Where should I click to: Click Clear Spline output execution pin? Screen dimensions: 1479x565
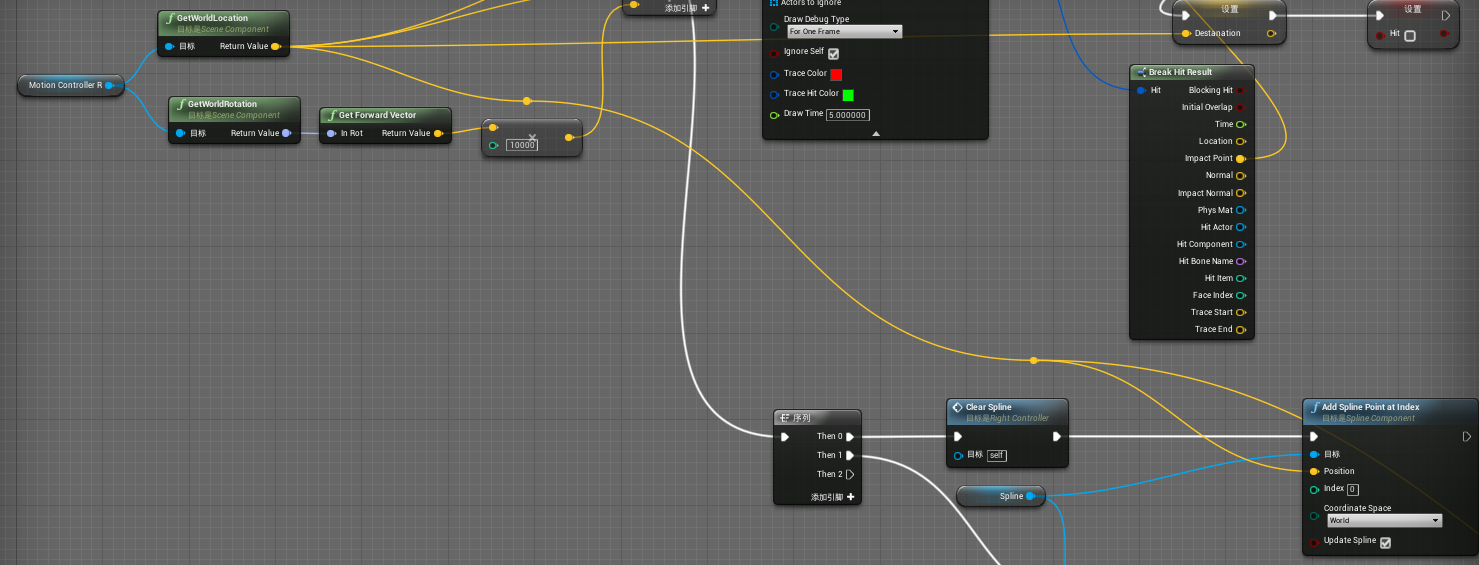click(1056, 436)
